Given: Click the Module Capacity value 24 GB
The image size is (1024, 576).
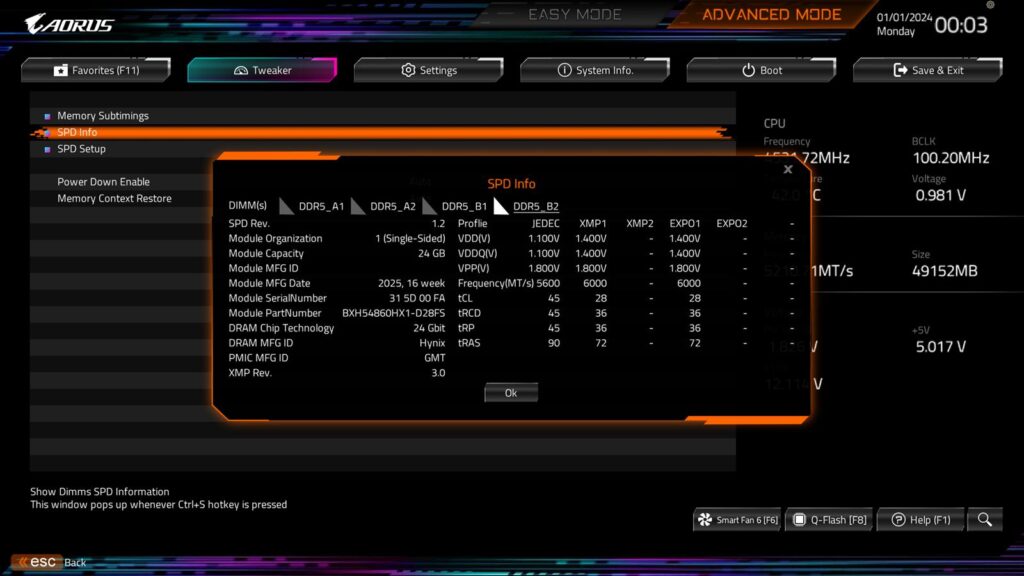Looking at the screenshot, I should (431, 253).
